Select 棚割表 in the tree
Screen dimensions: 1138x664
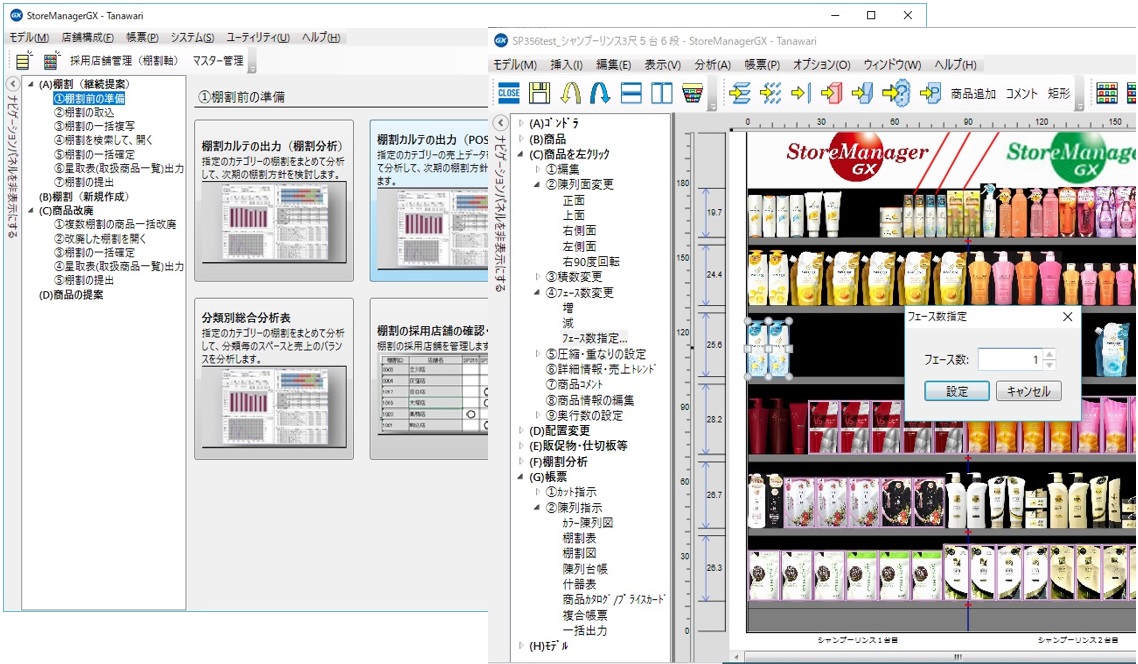(x=581, y=538)
